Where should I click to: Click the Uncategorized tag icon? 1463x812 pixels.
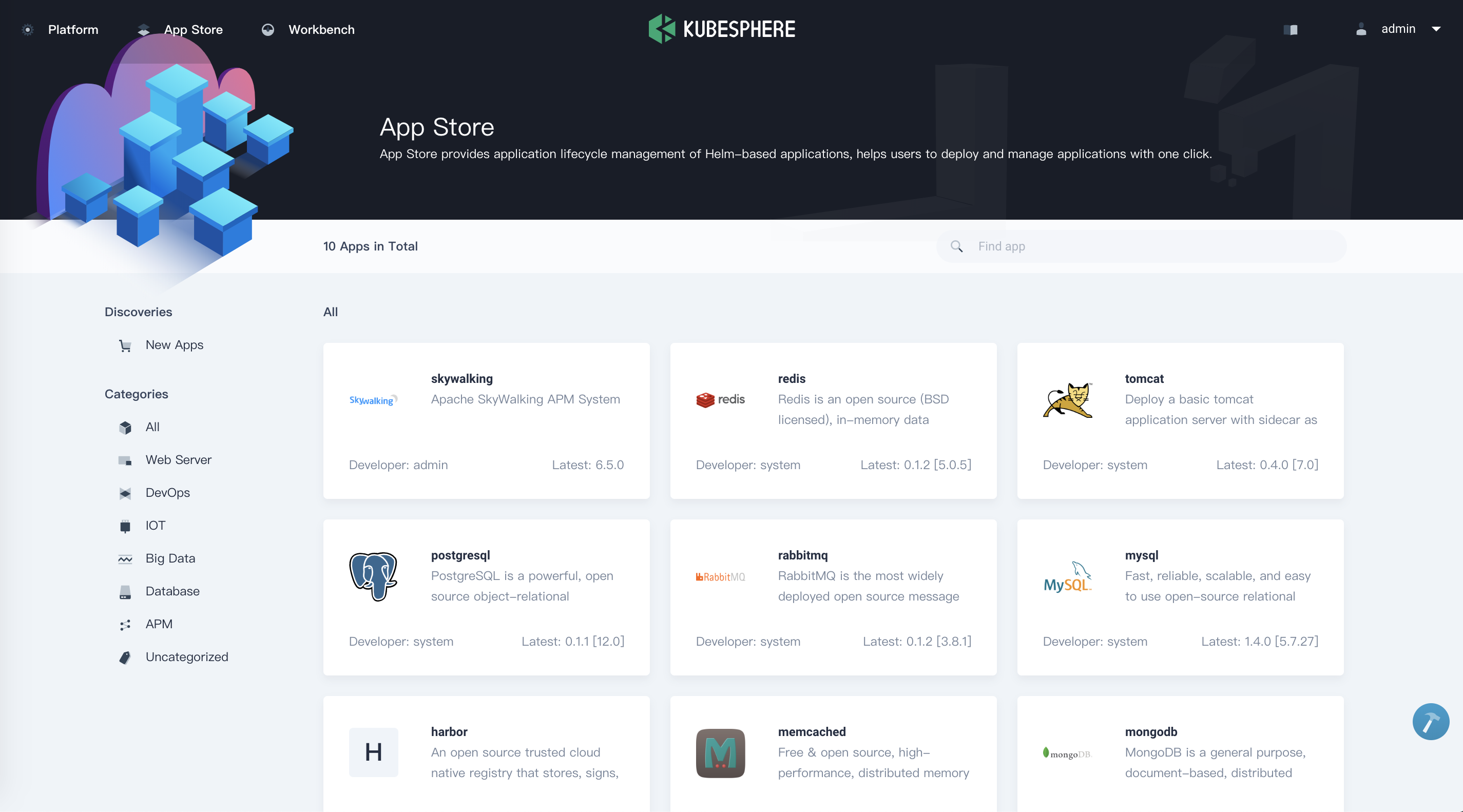125,657
